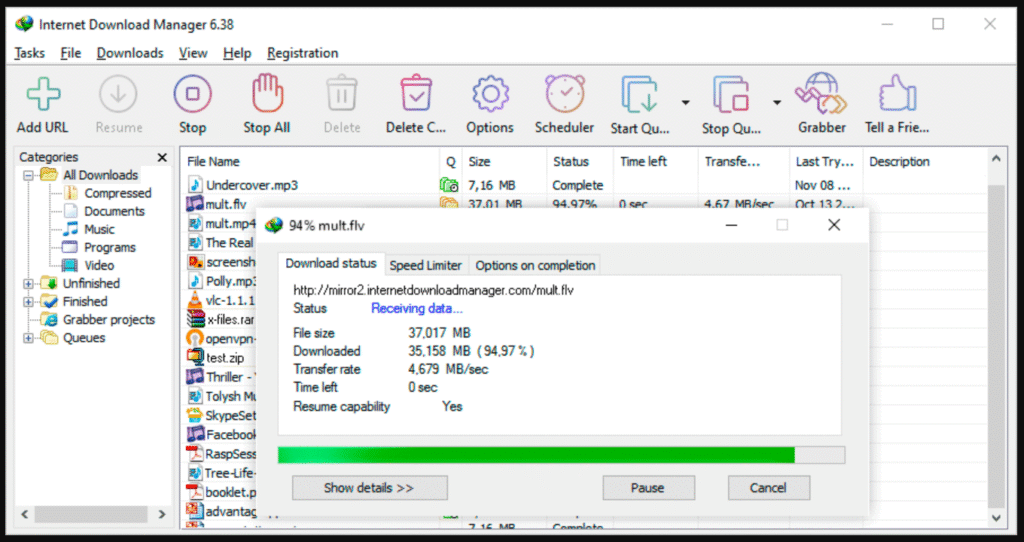Open the Scheduler clock icon

pos(564,95)
